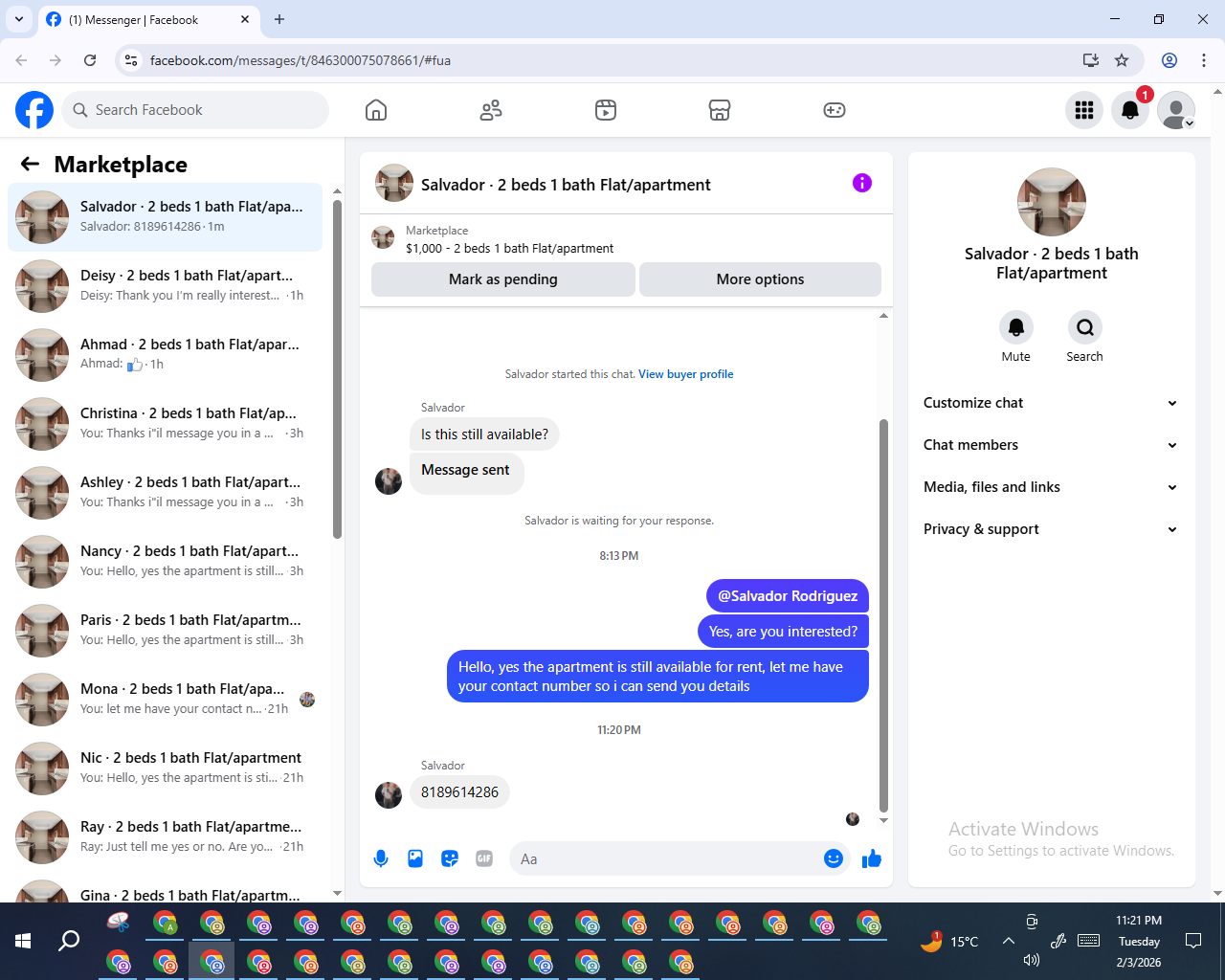This screenshot has width=1225, height=980.
Task: Click the Mark as pending button
Action: click(x=503, y=279)
